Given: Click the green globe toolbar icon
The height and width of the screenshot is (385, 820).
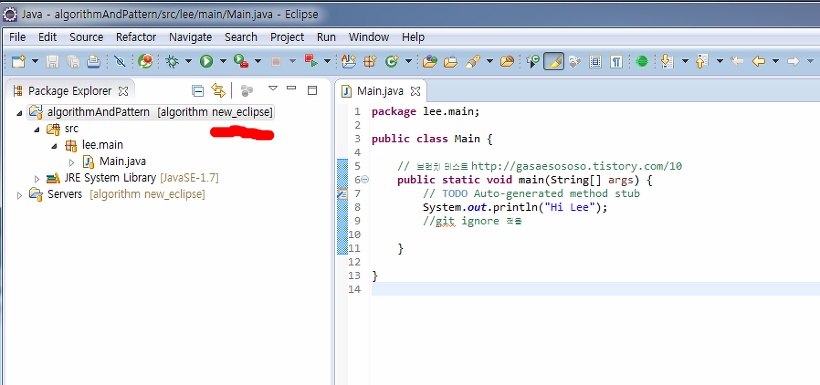Looking at the screenshot, I should 642,62.
